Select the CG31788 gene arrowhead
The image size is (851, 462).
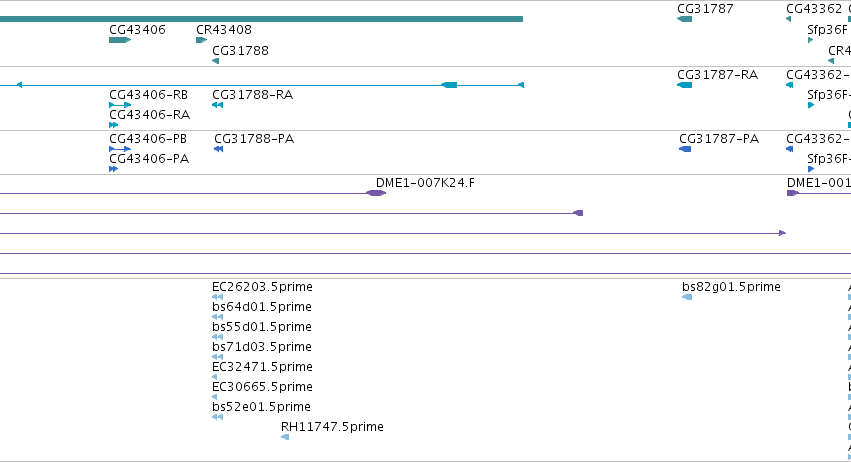coord(215,61)
